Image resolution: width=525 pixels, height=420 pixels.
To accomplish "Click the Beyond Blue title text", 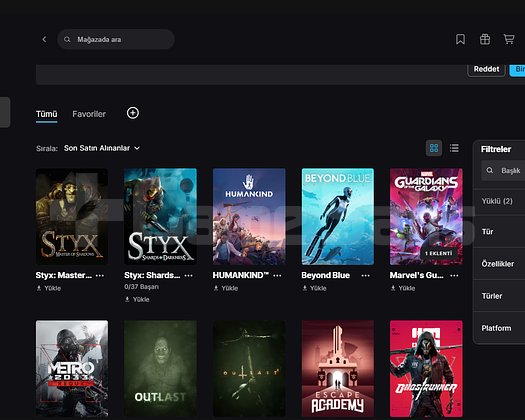I will [x=325, y=275].
